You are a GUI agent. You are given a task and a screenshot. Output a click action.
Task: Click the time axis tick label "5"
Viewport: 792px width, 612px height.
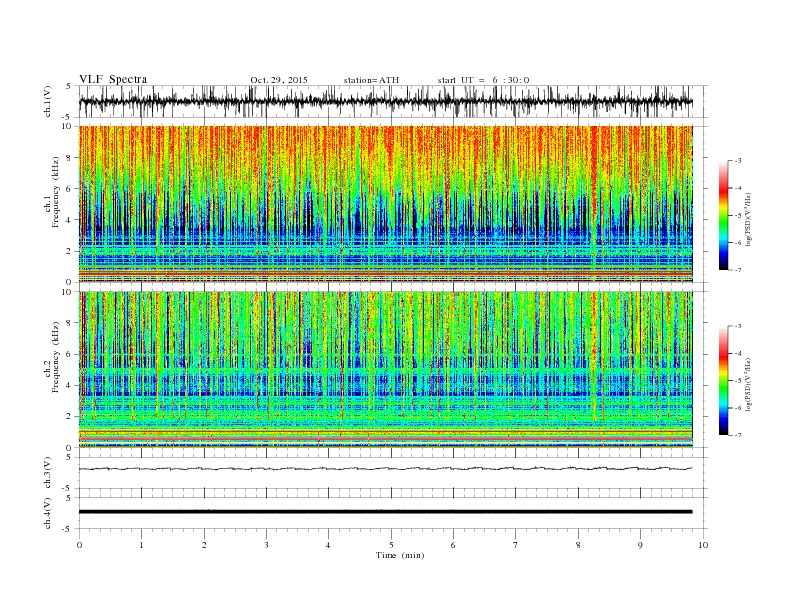click(391, 545)
